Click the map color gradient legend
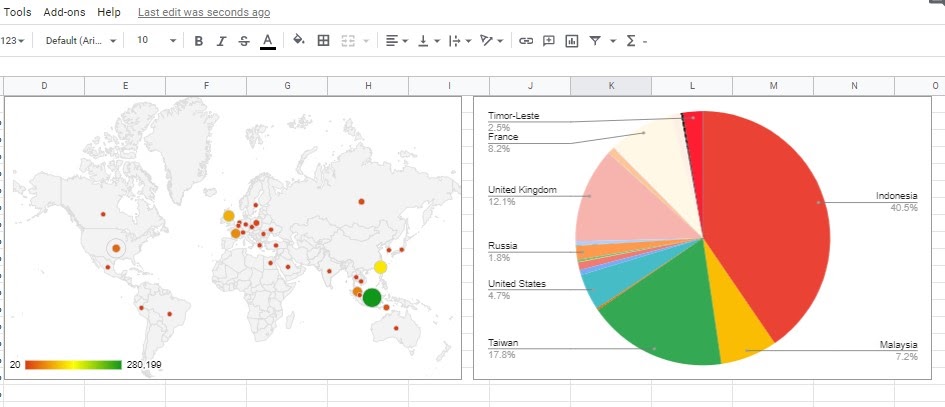 point(74,365)
